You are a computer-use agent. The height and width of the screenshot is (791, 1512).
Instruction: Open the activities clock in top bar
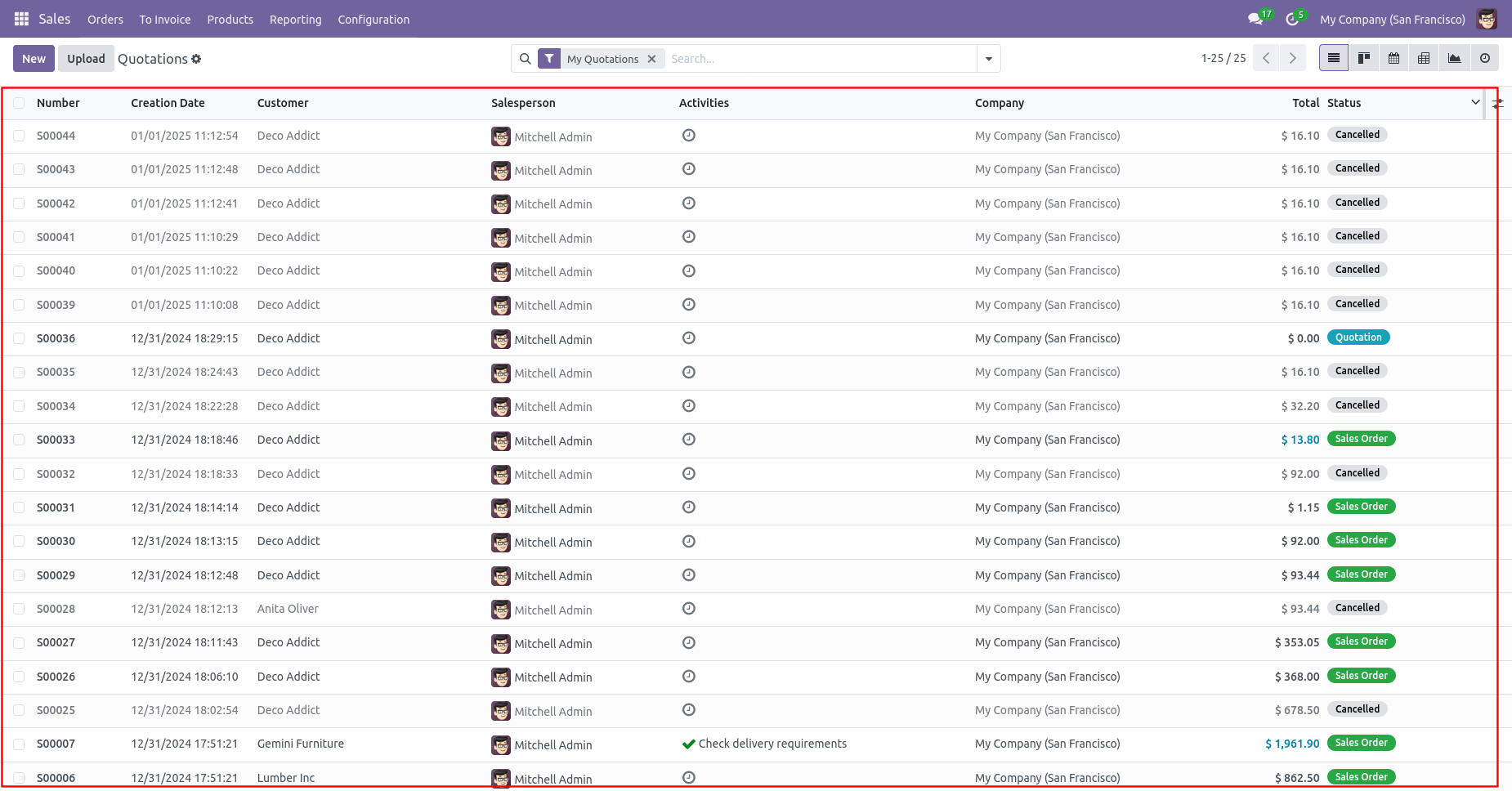[x=1292, y=19]
